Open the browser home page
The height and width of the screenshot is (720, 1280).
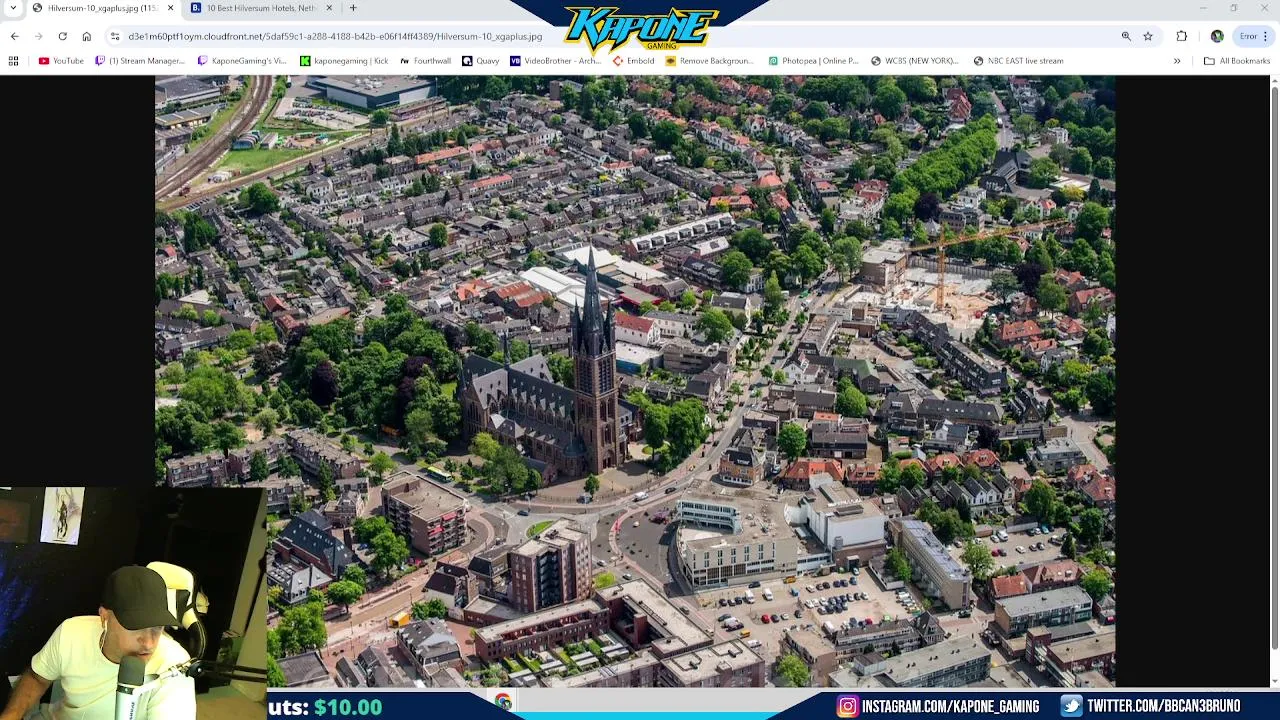(x=86, y=36)
